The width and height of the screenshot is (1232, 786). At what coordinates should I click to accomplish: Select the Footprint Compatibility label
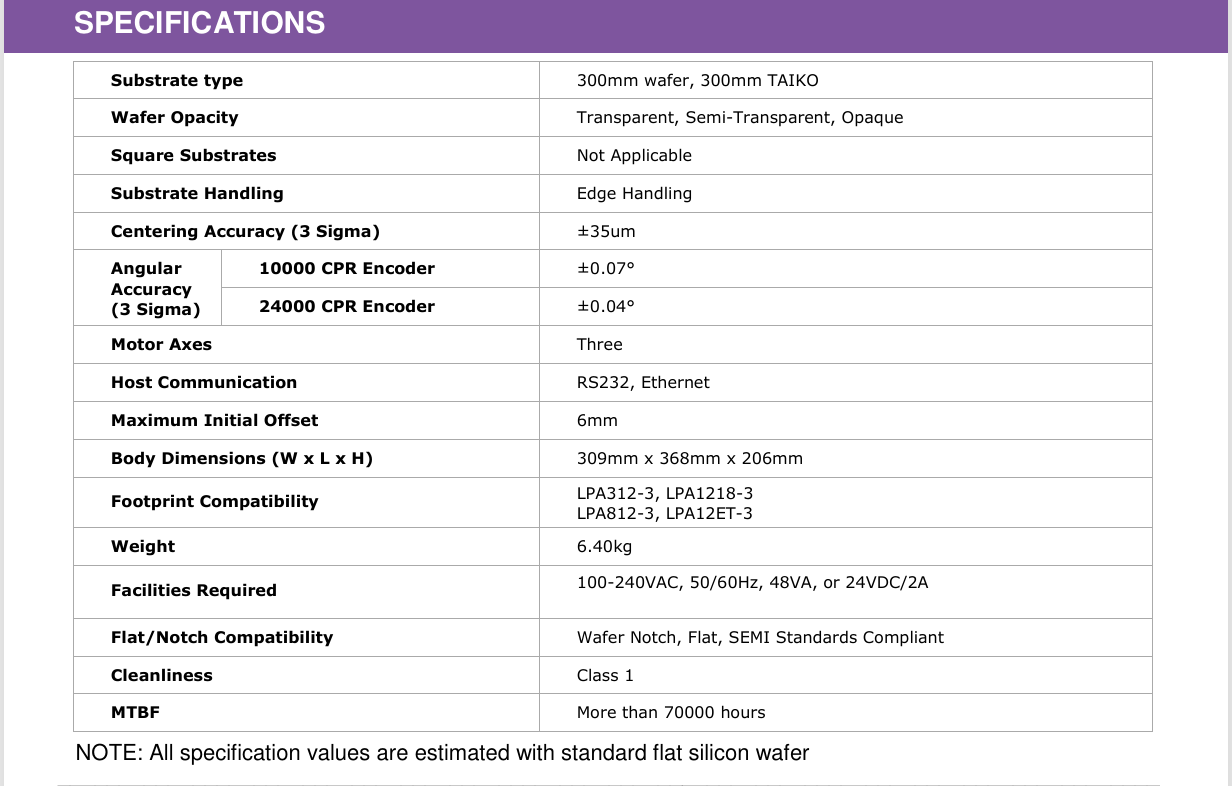215,501
